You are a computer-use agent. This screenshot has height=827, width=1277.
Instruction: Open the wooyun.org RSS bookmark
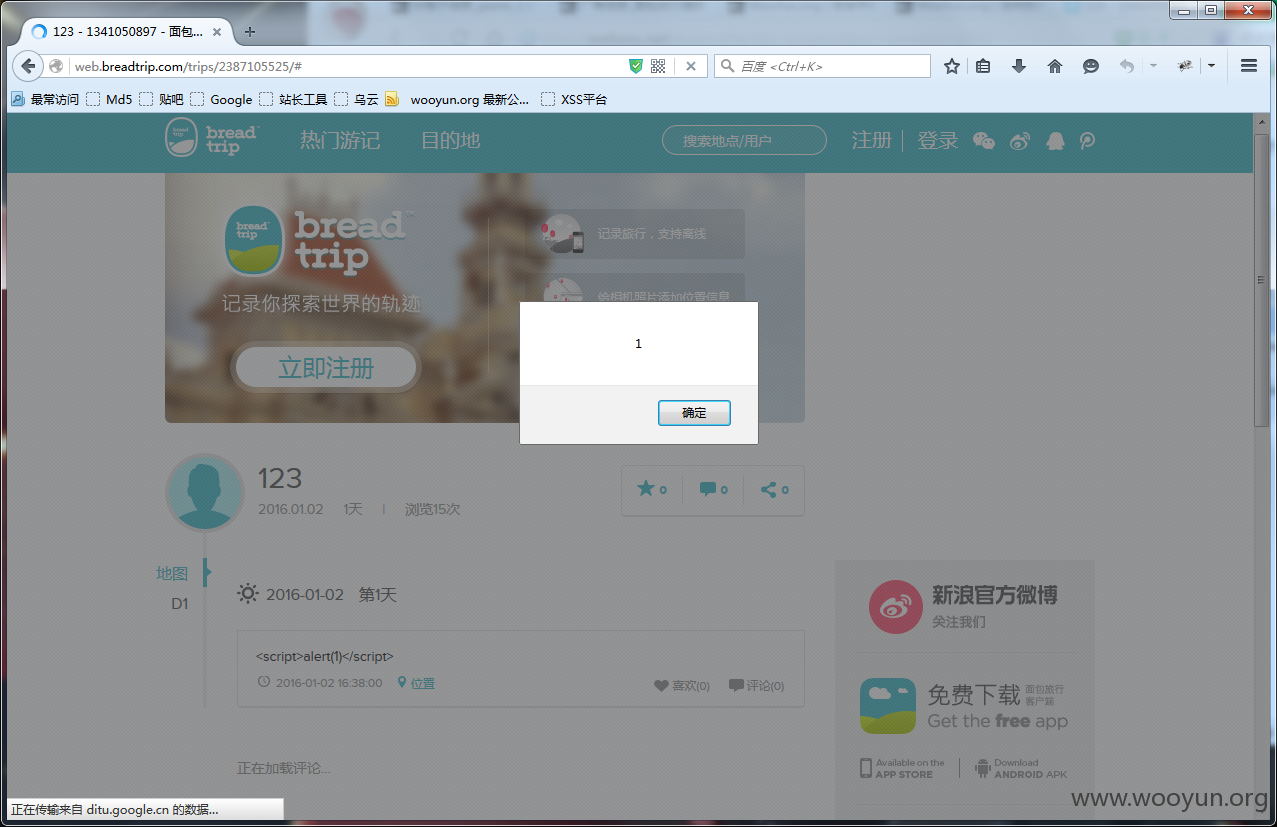(x=457, y=99)
